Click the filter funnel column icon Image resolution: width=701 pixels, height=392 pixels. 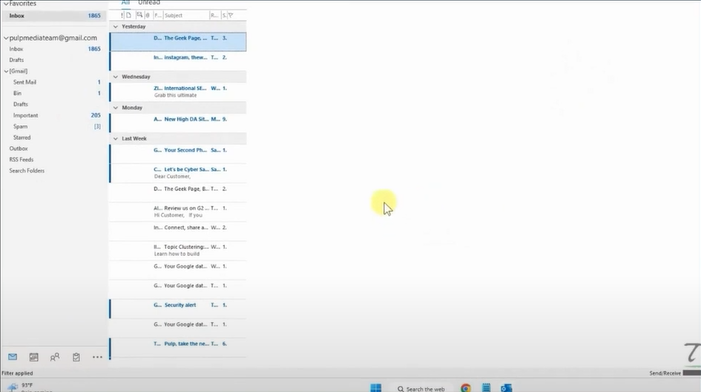231,15
